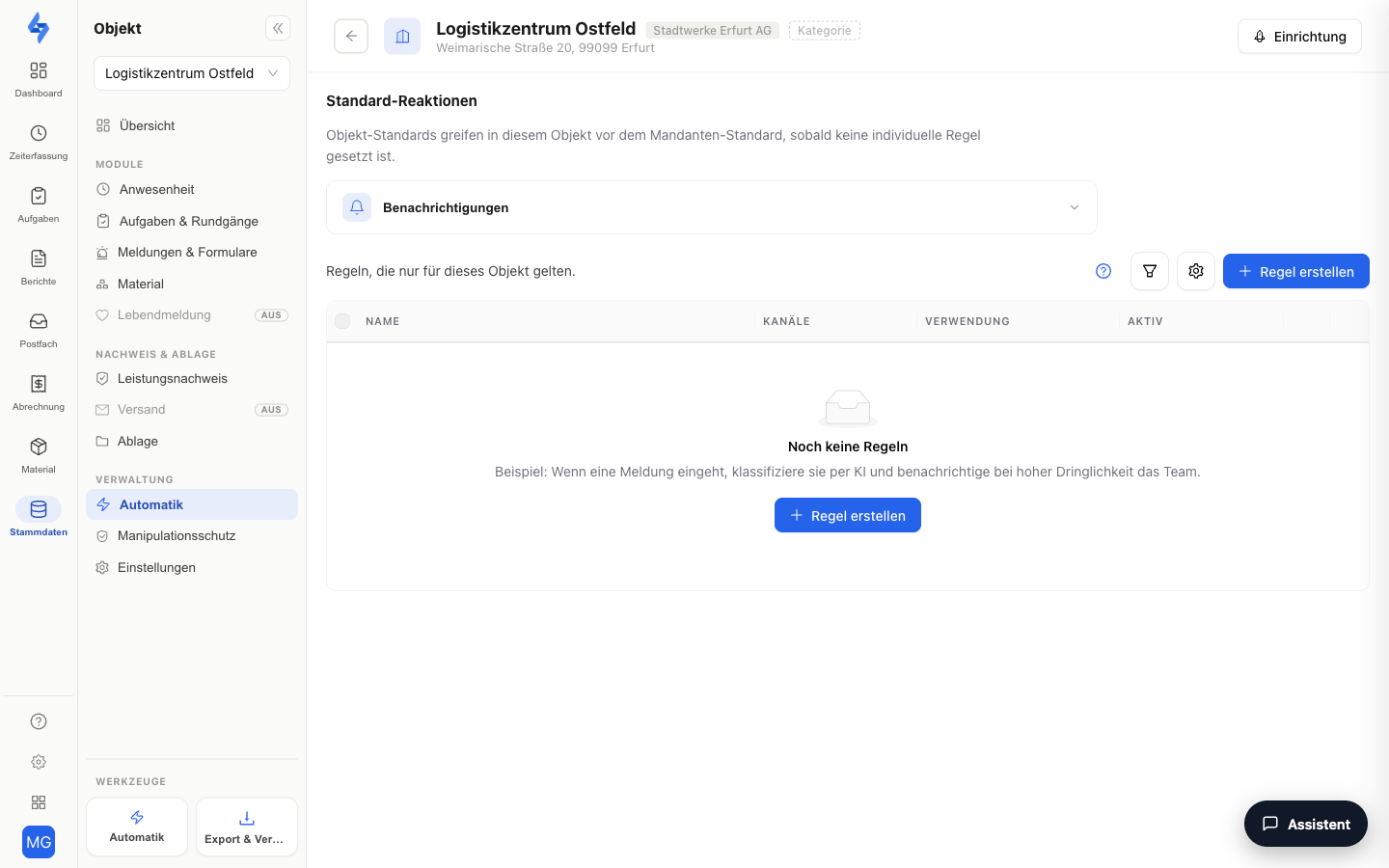Image resolution: width=1389 pixels, height=868 pixels.
Task: Open Einstellungen in the sidebar
Action: coord(192,567)
